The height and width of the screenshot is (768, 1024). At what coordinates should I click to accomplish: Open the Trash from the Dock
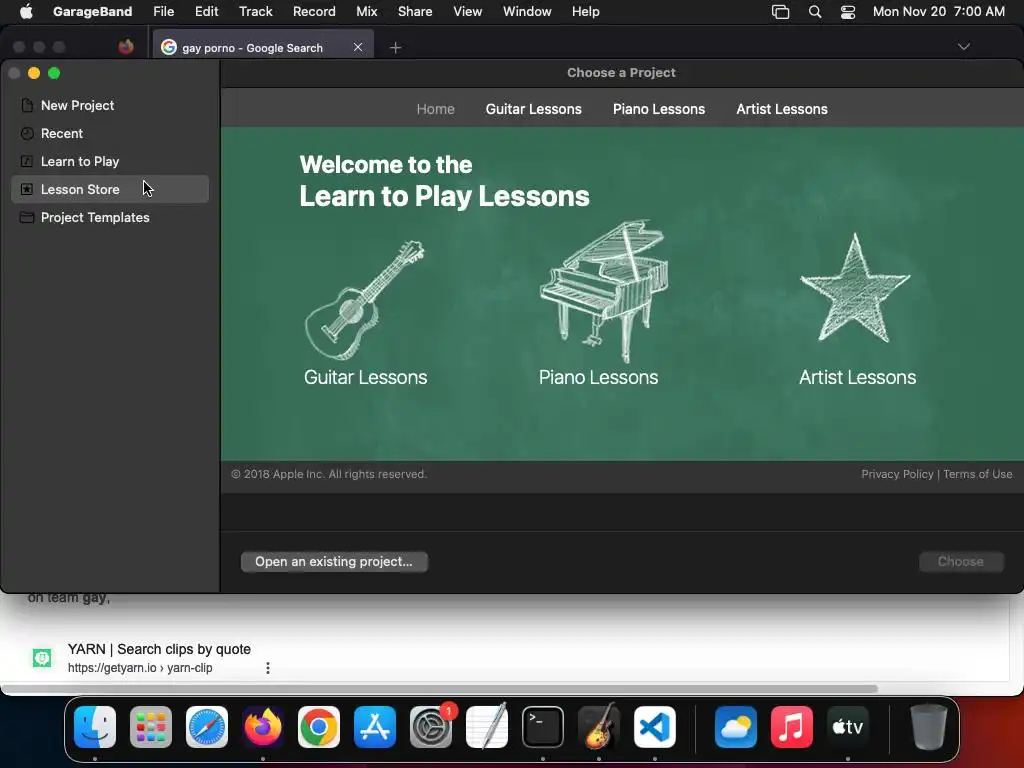click(x=928, y=727)
